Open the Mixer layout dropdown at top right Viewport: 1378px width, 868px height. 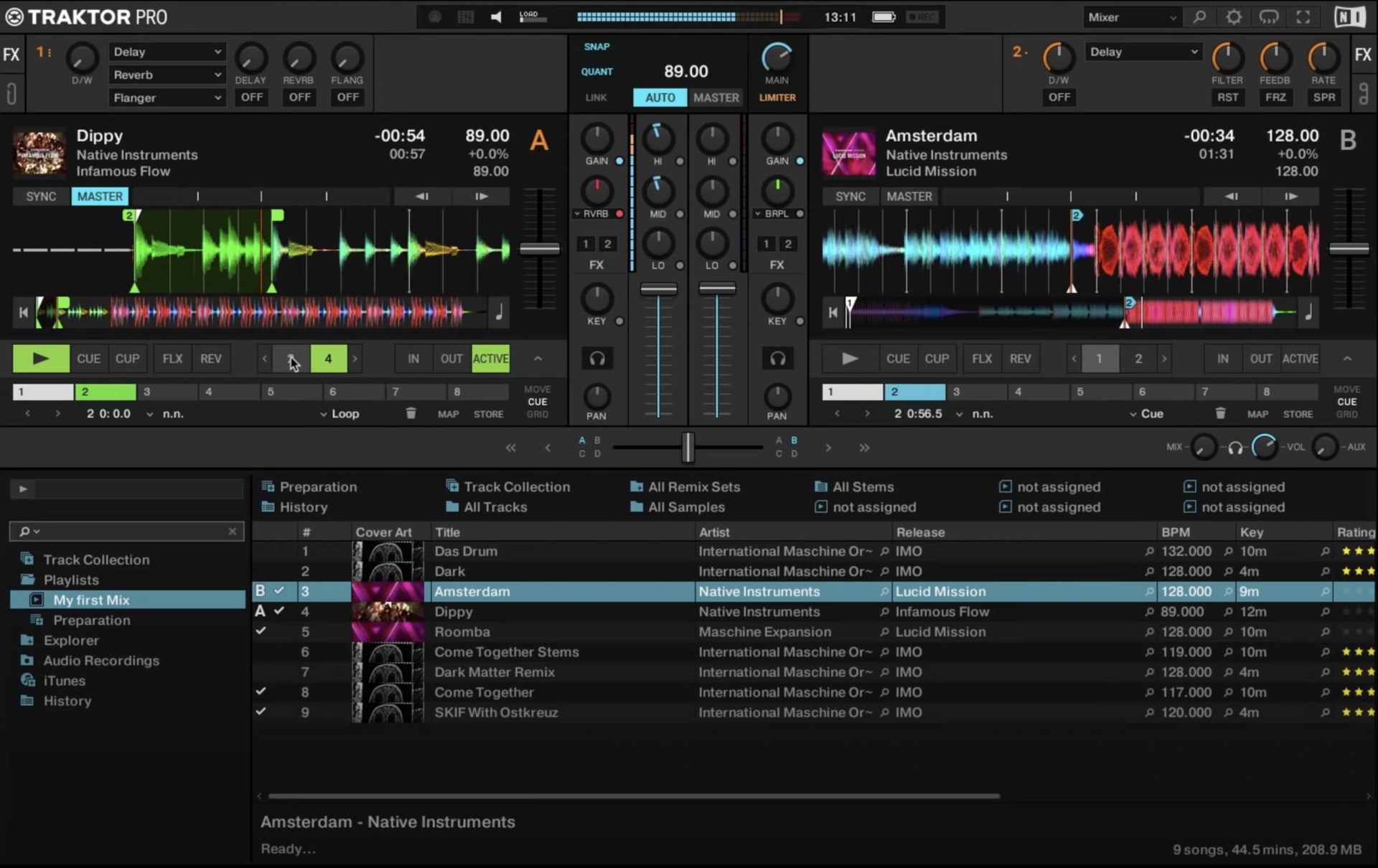tap(1131, 16)
